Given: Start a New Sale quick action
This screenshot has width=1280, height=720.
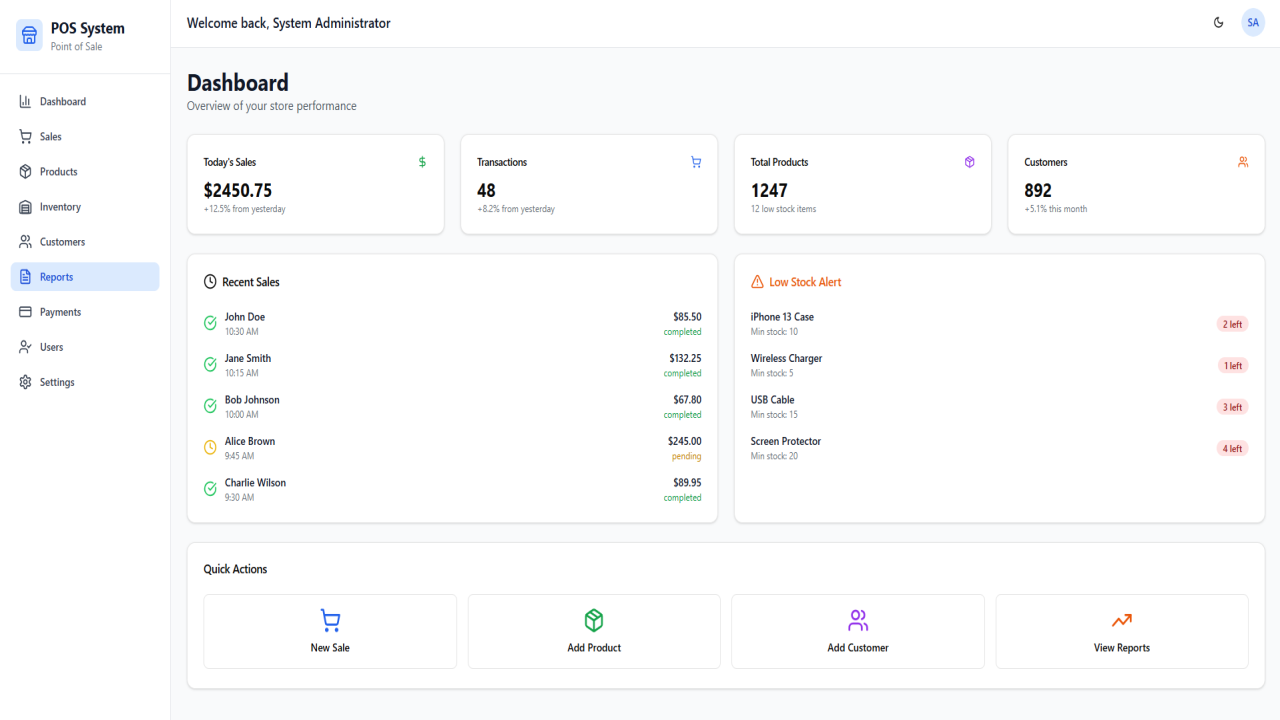Looking at the screenshot, I should pos(330,631).
